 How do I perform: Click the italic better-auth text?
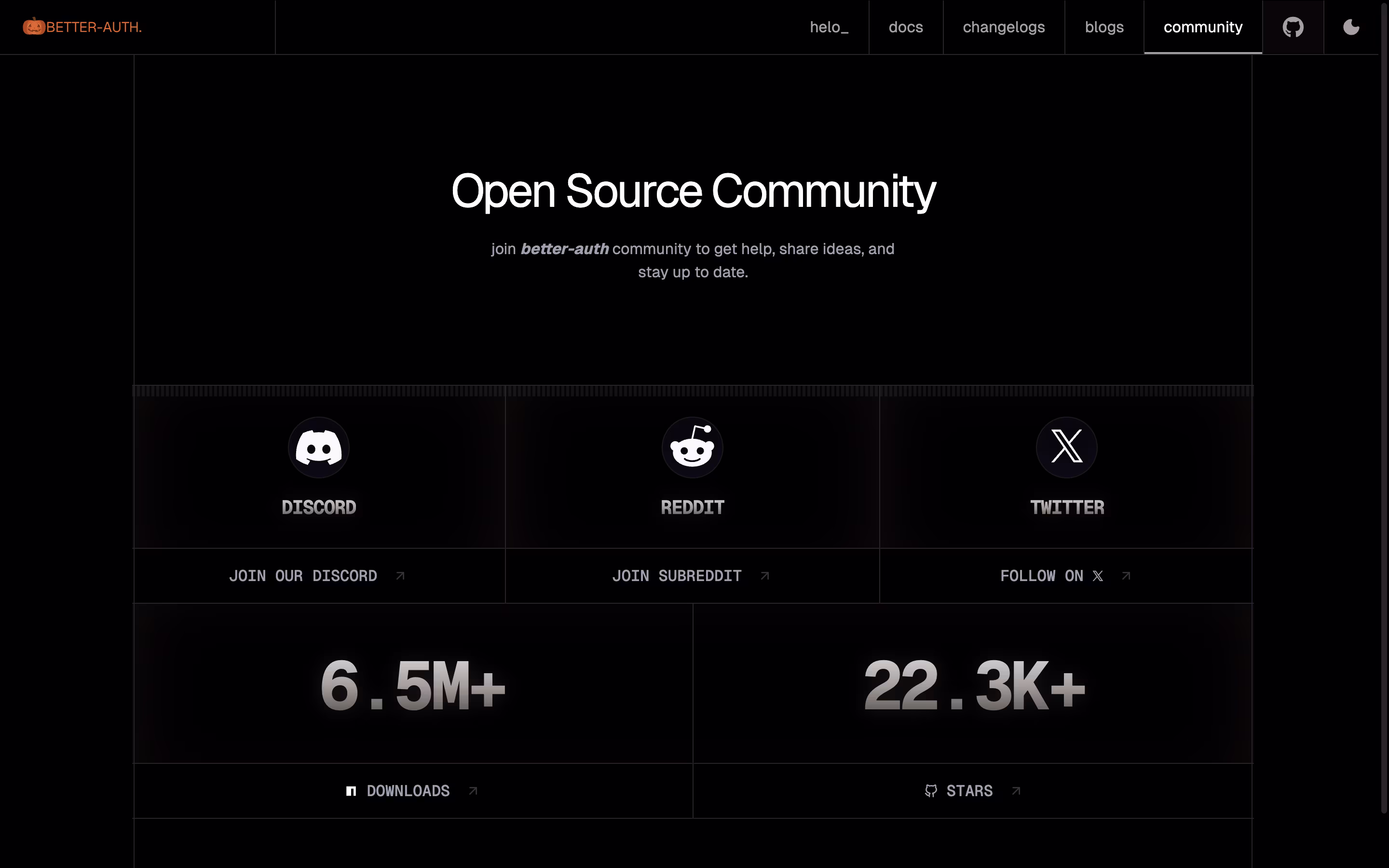565,248
